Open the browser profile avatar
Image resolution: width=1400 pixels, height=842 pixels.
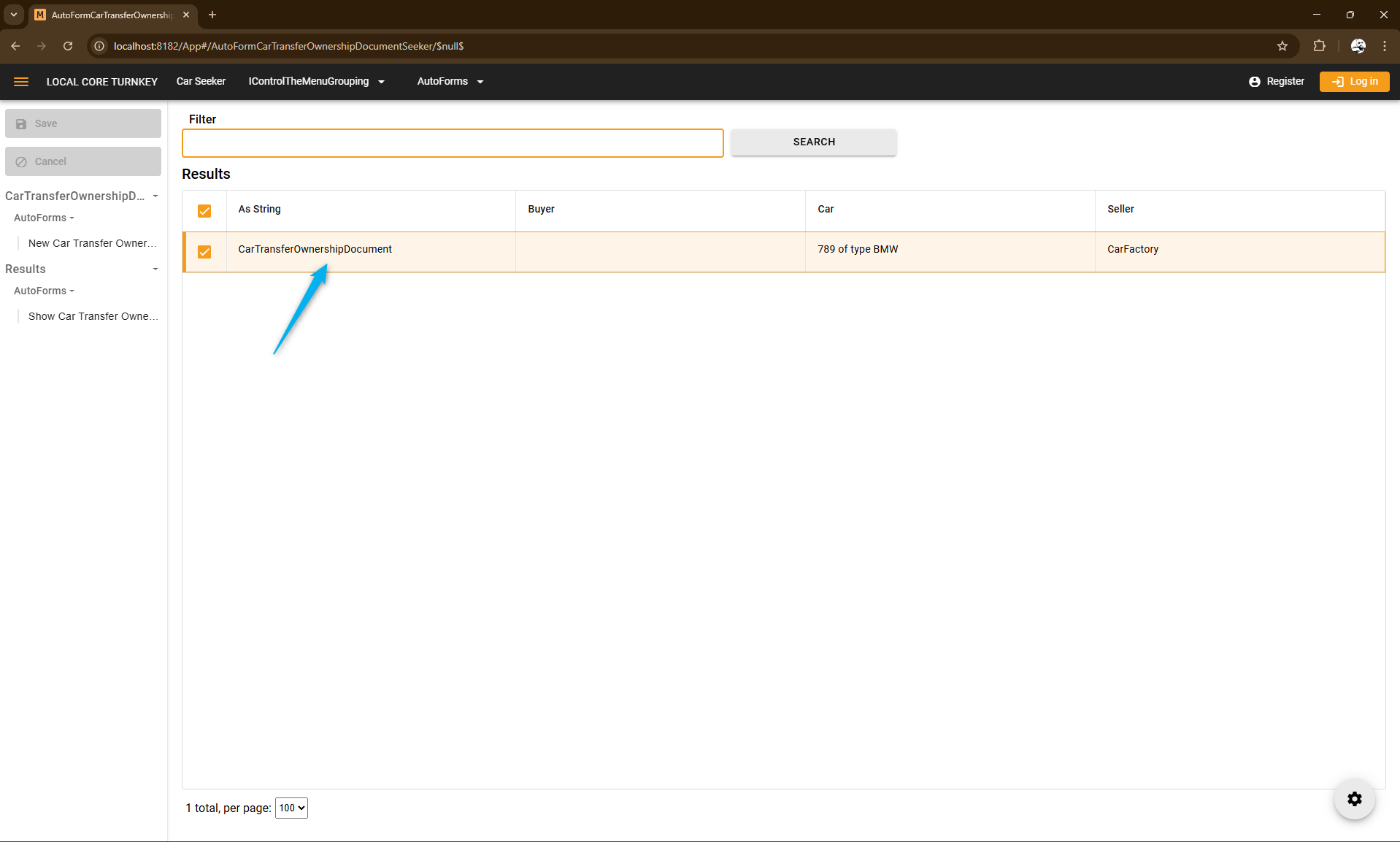coord(1358,46)
